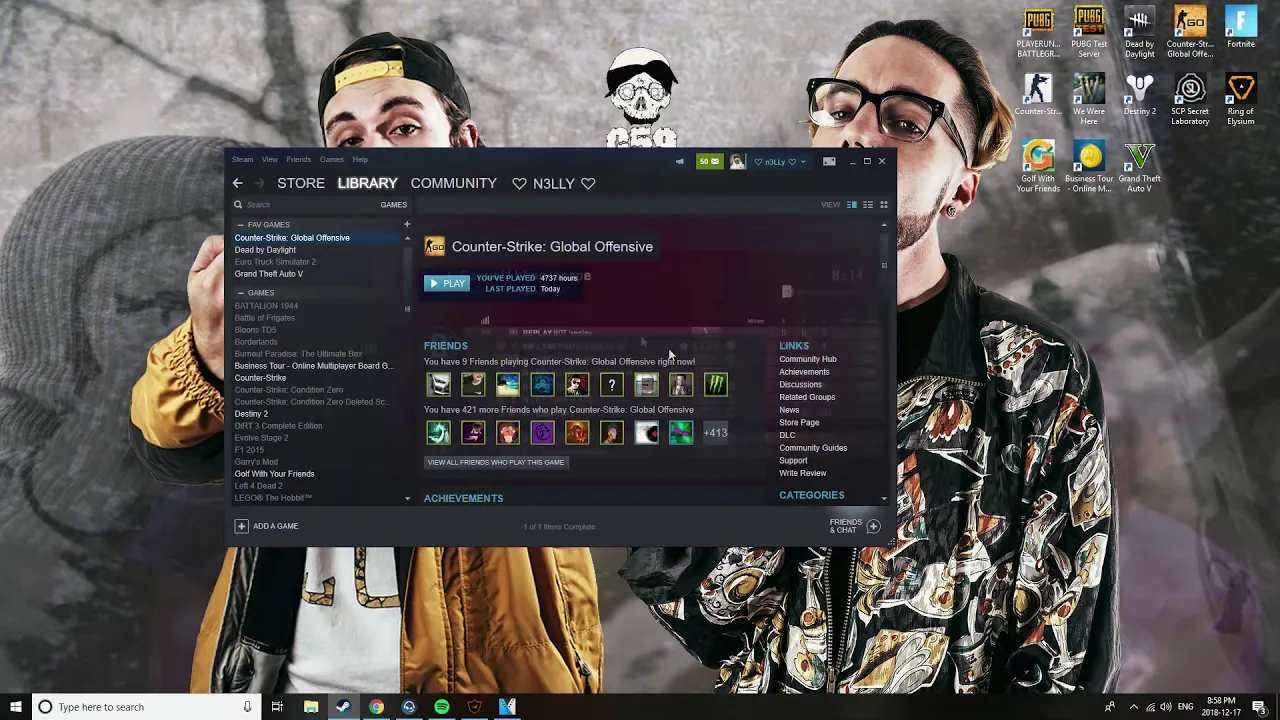Image resolution: width=1280 pixels, height=720 pixels.
Task: Open Business Tour desktop shortcut
Action: tap(1089, 166)
